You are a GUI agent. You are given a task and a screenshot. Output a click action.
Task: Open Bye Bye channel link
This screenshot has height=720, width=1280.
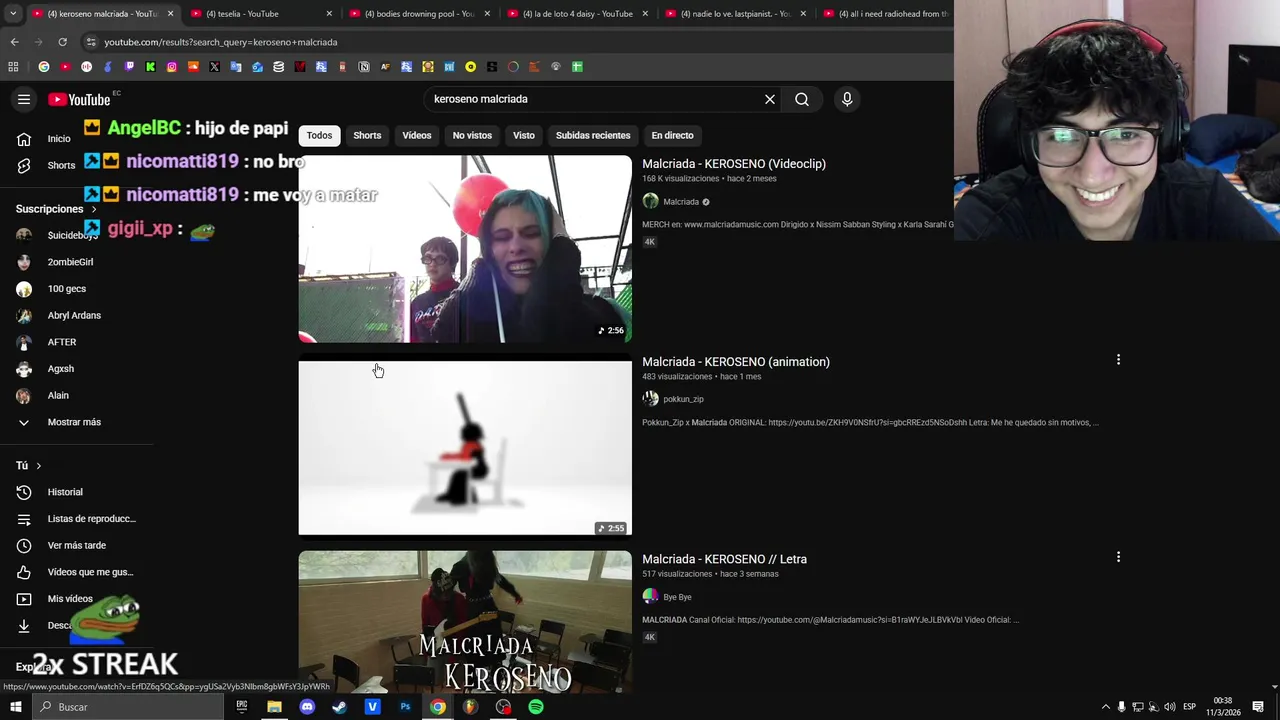coord(677,597)
